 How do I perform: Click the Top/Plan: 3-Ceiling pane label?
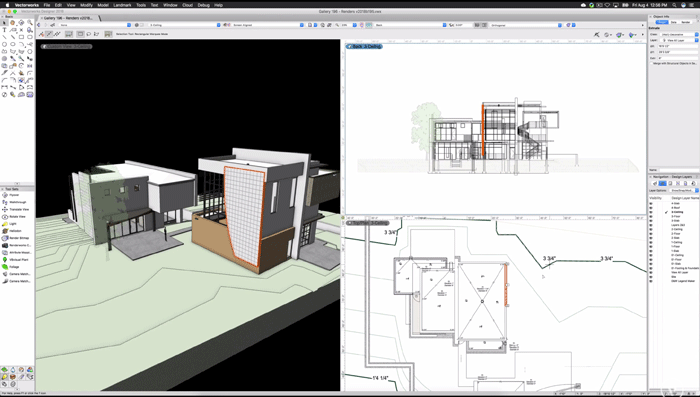pyautogui.click(x=367, y=223)
